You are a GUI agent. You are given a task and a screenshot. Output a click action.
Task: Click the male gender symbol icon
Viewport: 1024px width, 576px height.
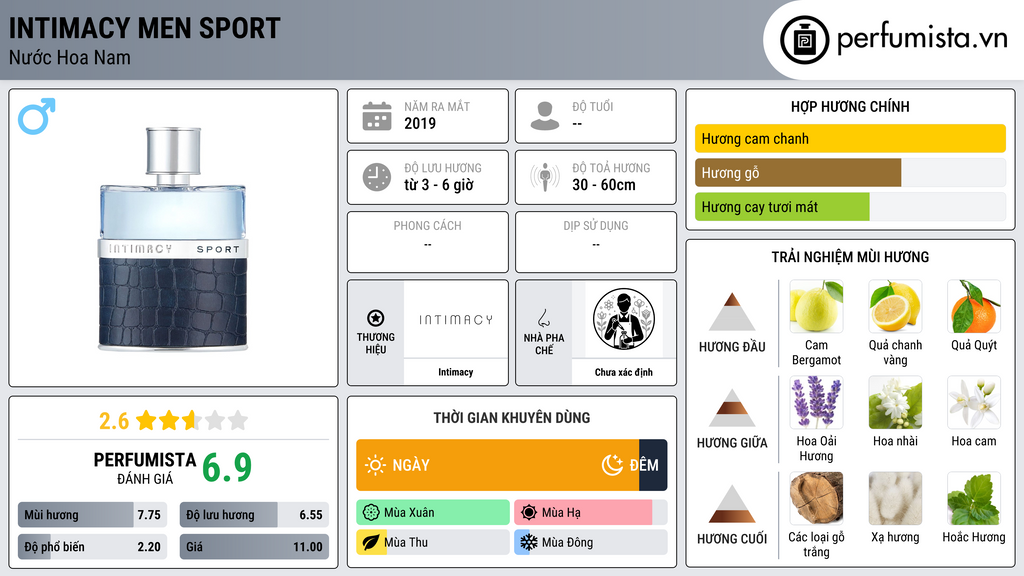[x=37, y=116]
